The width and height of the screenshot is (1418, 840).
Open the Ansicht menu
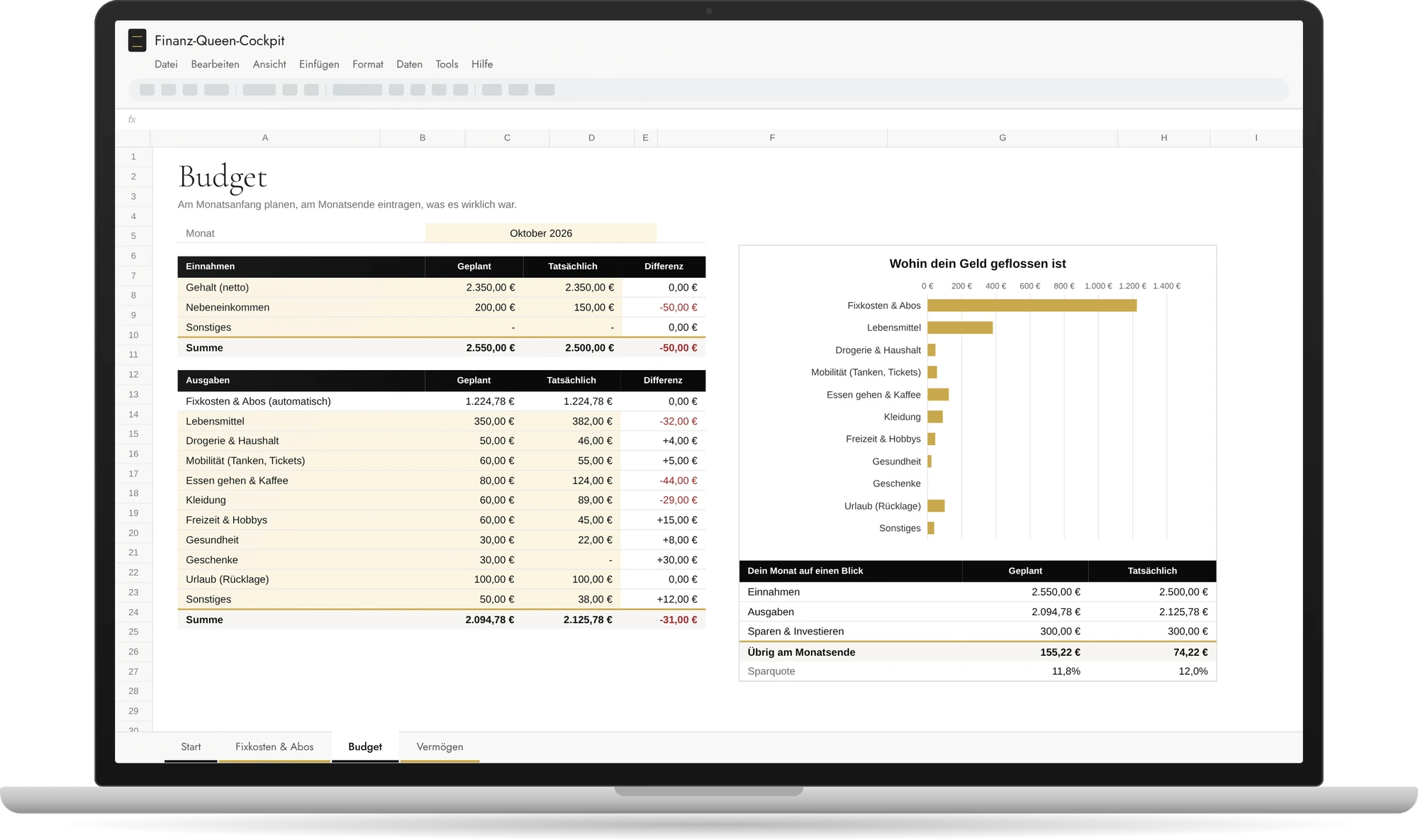coord(269,65)
